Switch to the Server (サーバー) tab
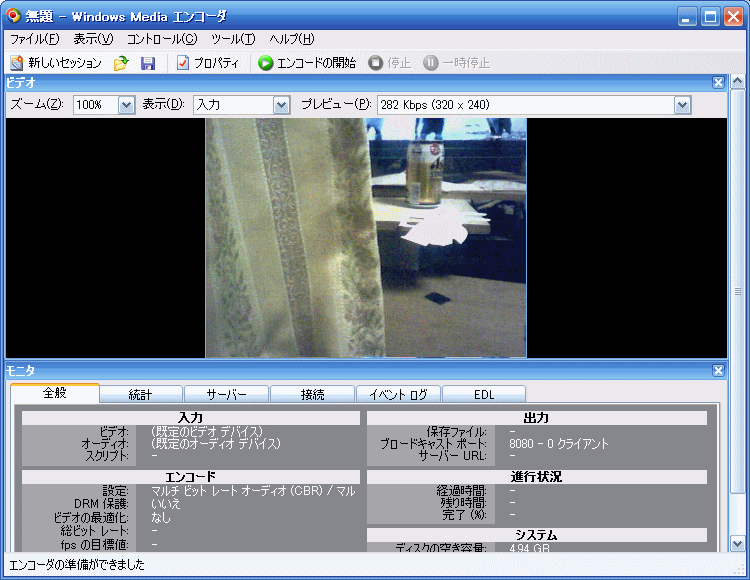The image size is (750, 580). tap(226, 394)
